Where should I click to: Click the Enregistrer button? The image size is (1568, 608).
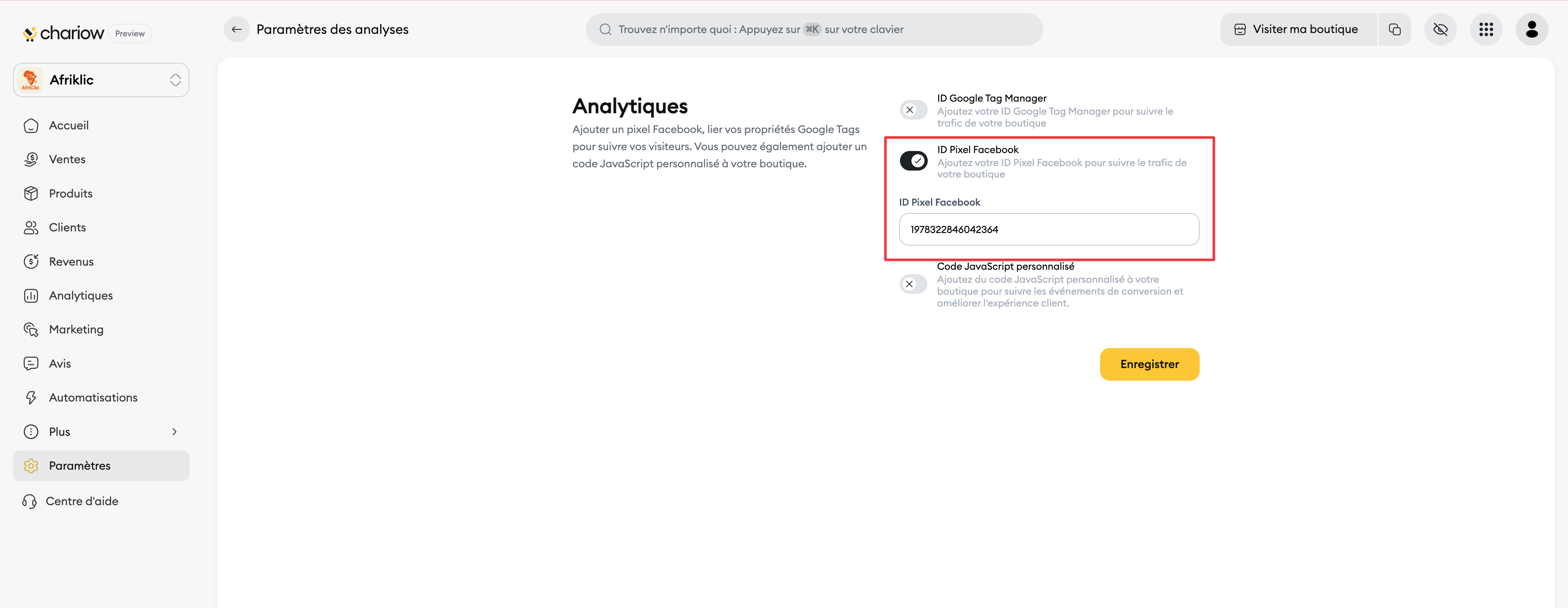pos(1149,364)
